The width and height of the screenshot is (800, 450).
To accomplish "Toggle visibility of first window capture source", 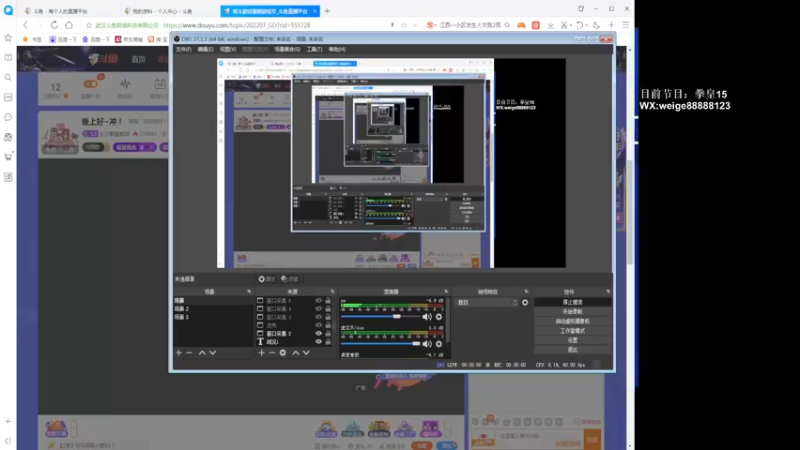I will point(318,301).
